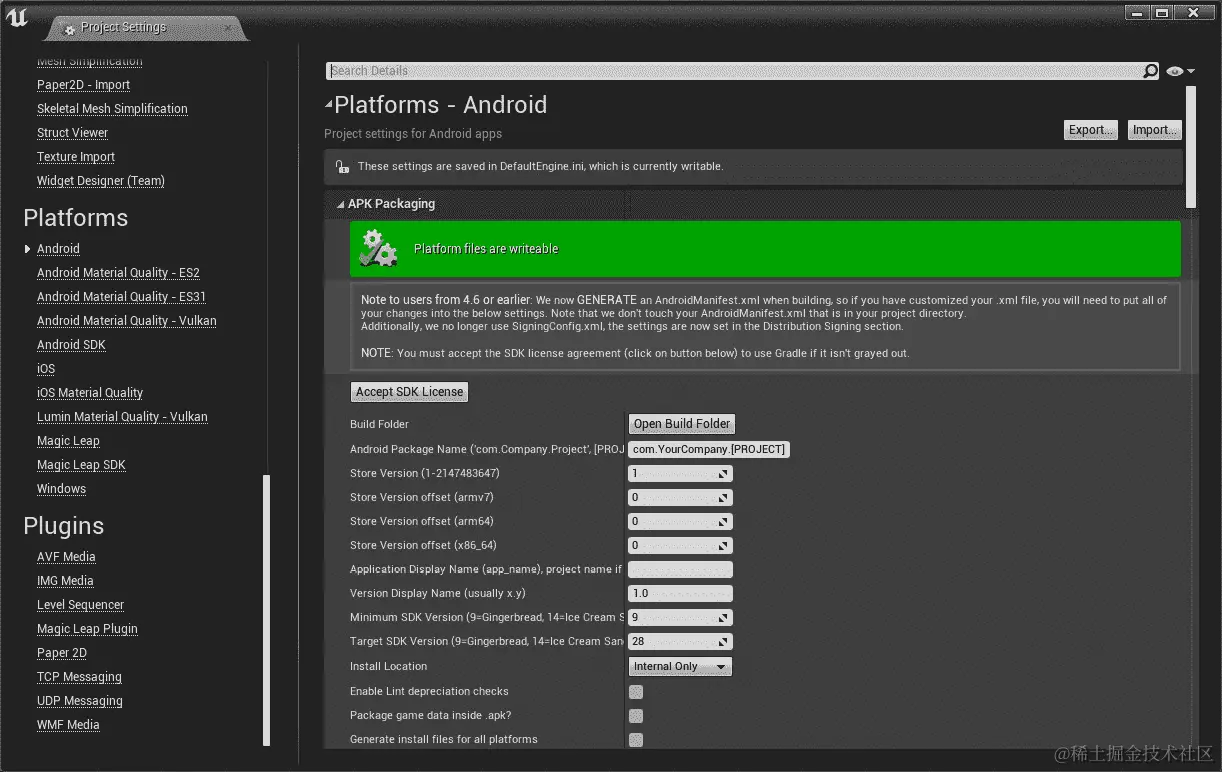Click Store Version offset (arm64) field

(x=680, y=521)
